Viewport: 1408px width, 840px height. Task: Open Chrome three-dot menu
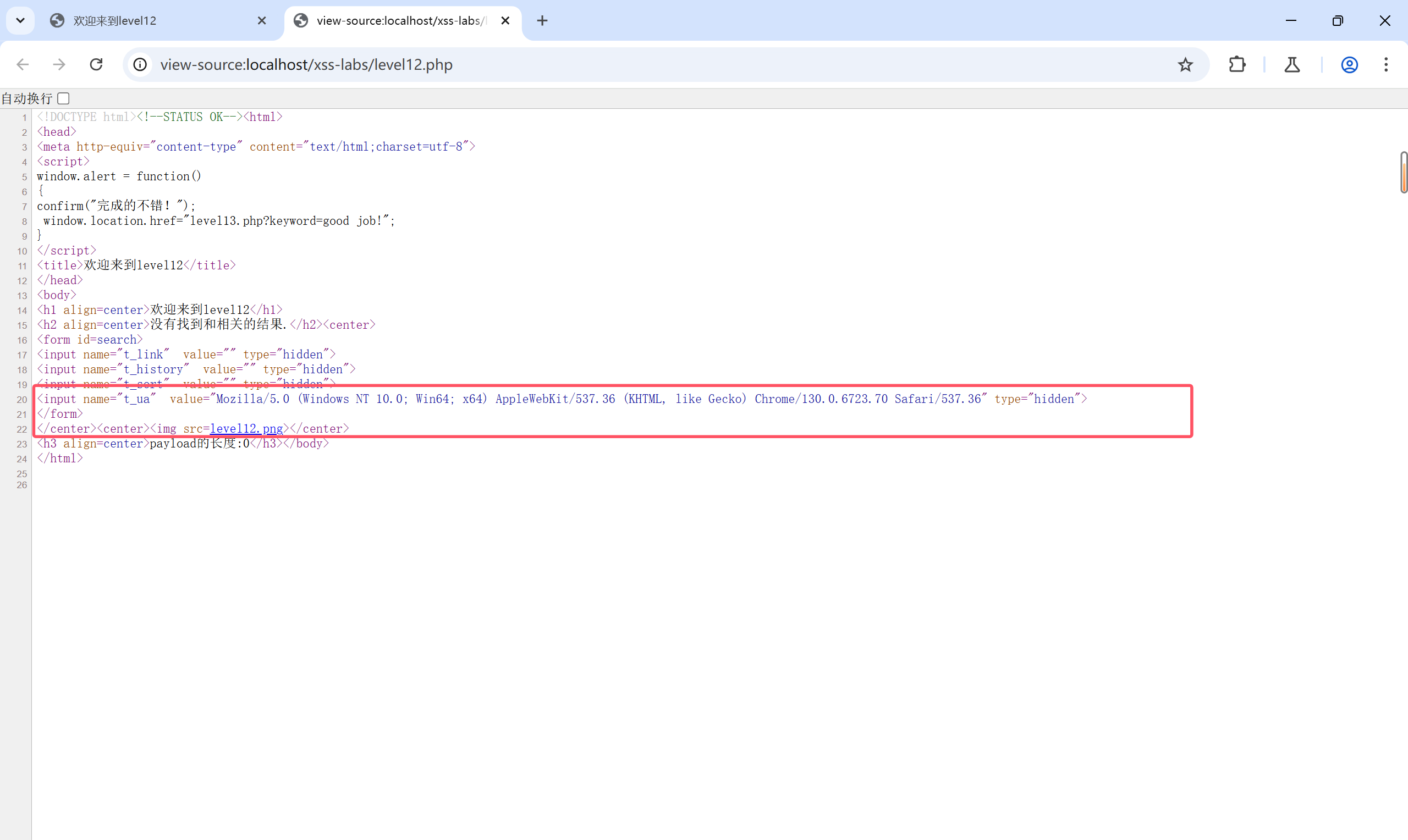(1385, 64)
